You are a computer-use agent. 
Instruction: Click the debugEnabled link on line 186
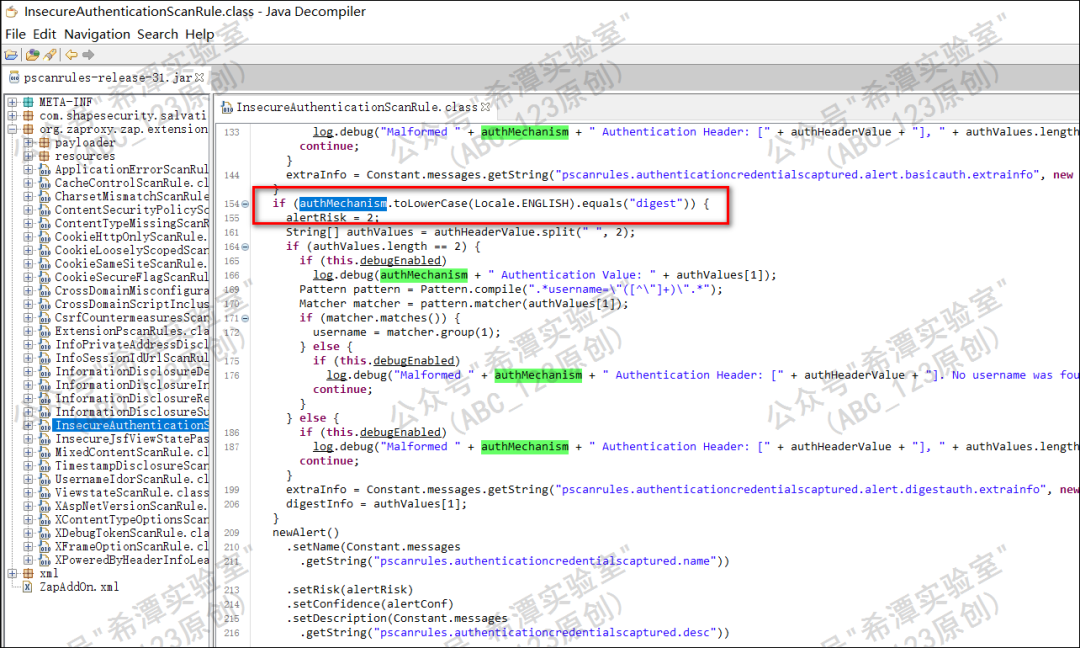[x=400, y=432]
